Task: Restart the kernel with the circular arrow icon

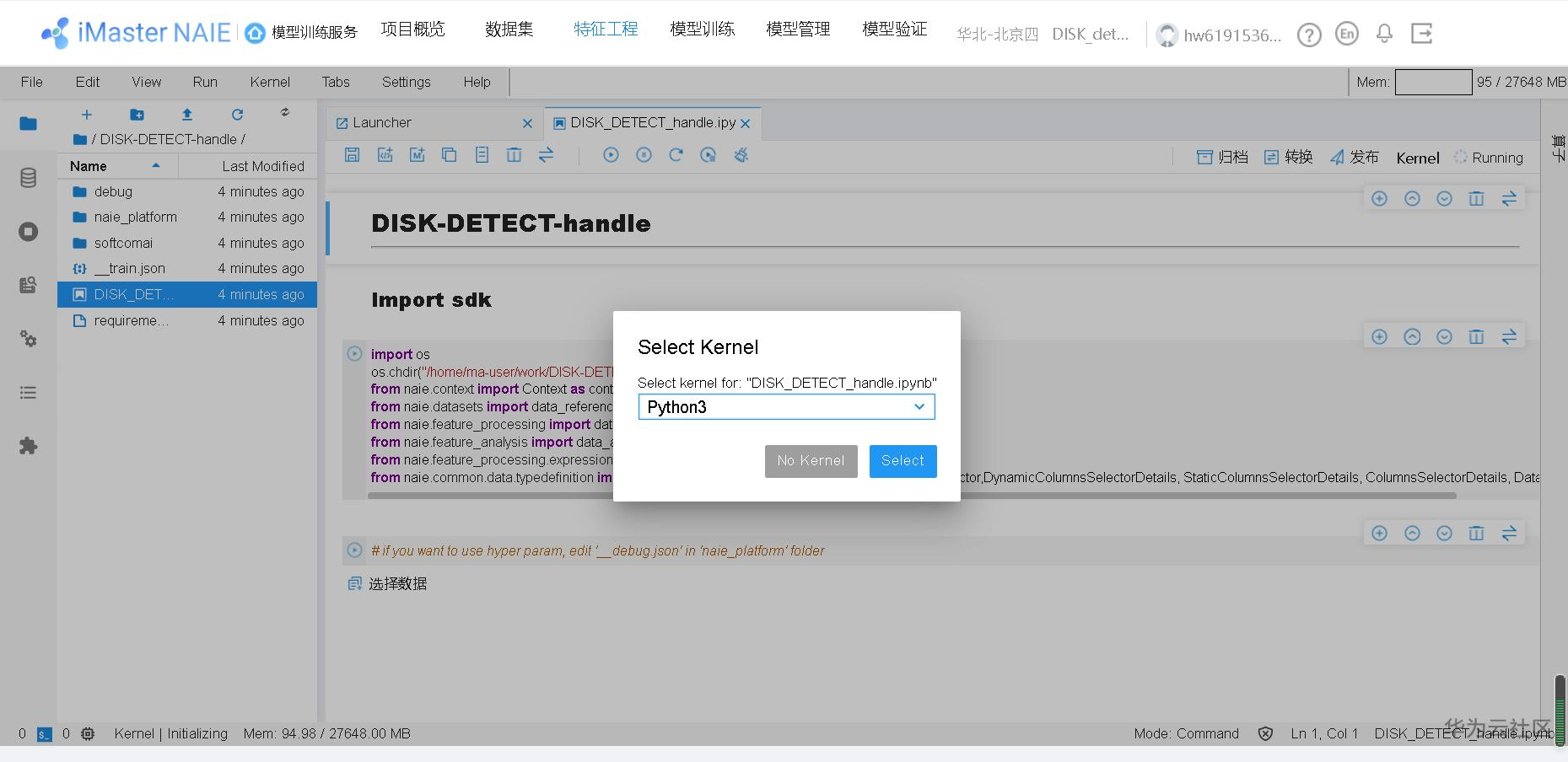Action: [x=676, y=155]
